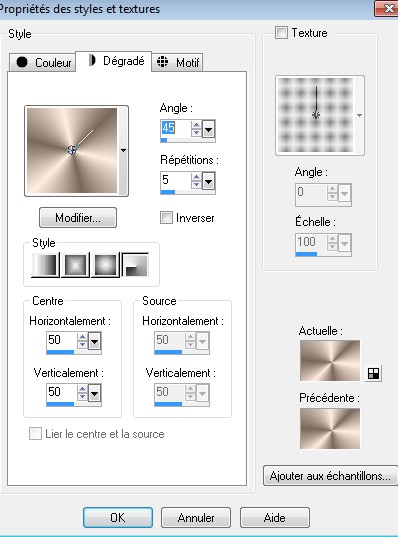Viewport: 398px width, 537px height.
Task: Open the texture preview dropdown arrow
Action: click(x=359, y=115)
